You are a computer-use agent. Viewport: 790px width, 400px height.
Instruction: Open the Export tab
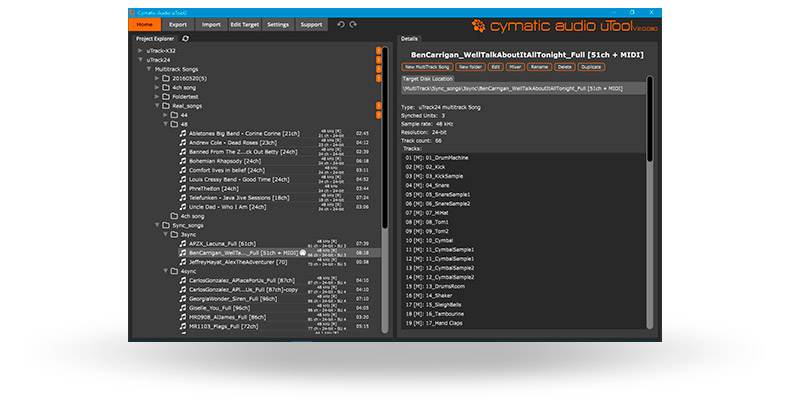point(178,24)
